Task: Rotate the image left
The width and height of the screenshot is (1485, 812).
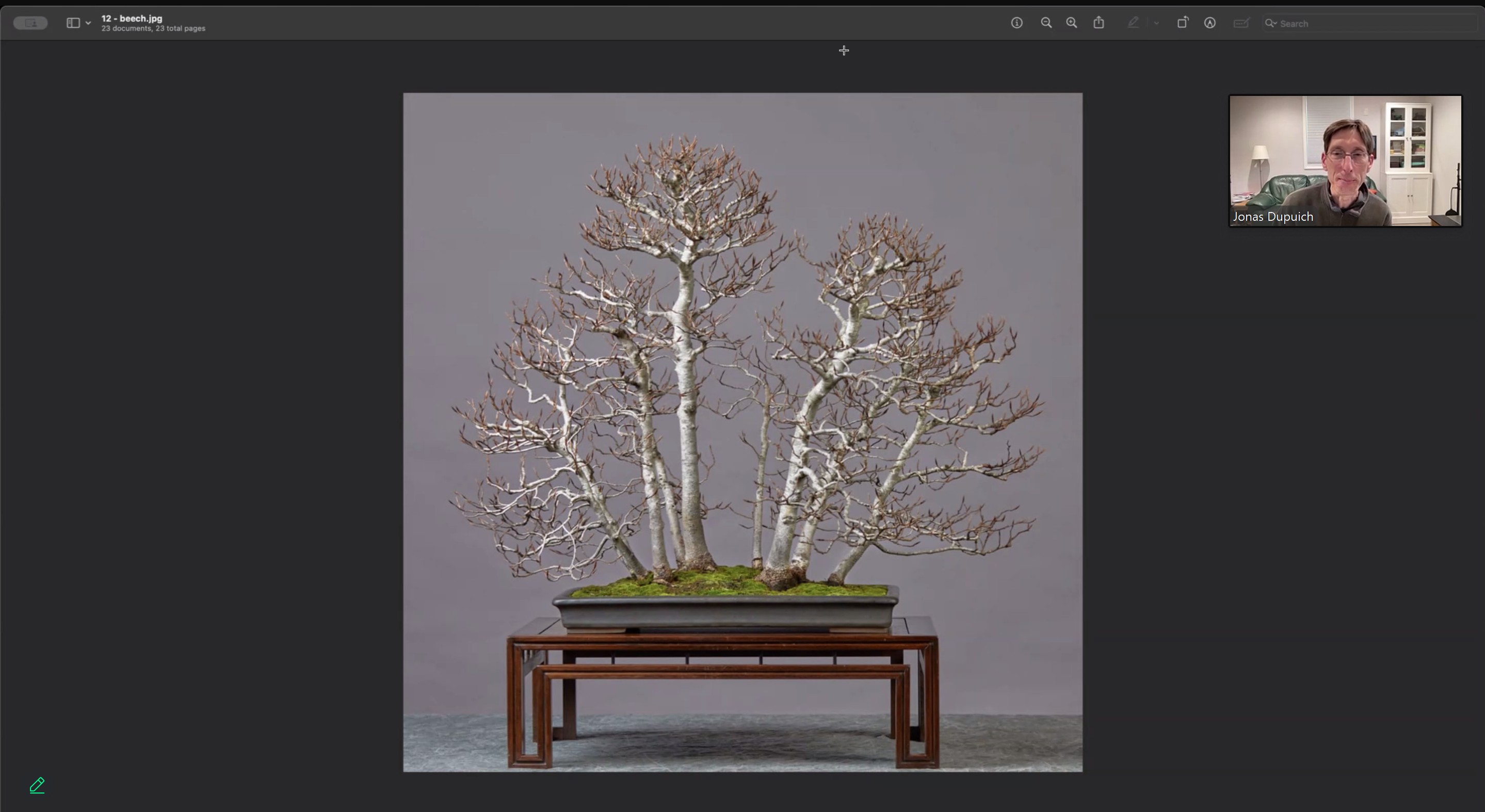Action: pyautogui.click(x=1182, y=23)
